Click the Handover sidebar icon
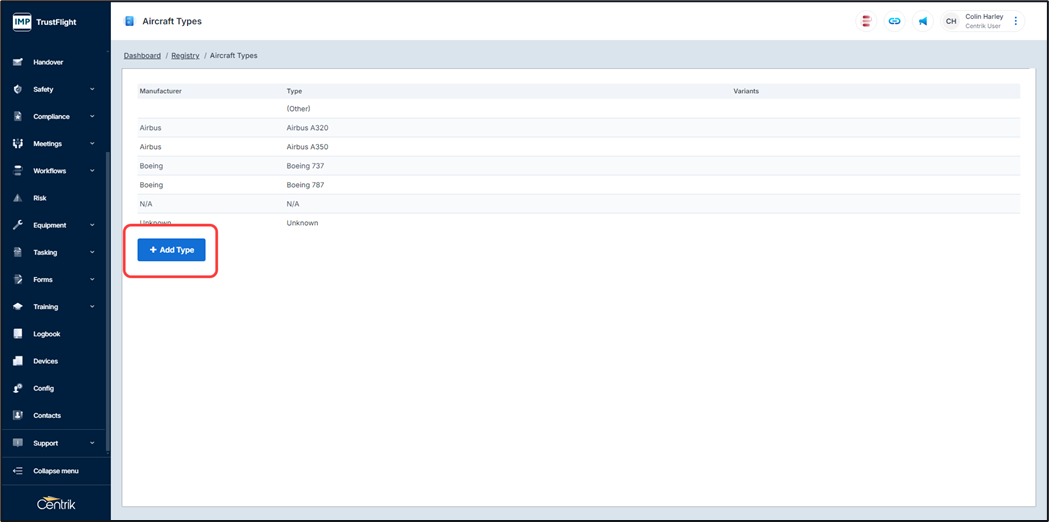Viewport: 1049px width, 522px height. click(x=18, y=62)
